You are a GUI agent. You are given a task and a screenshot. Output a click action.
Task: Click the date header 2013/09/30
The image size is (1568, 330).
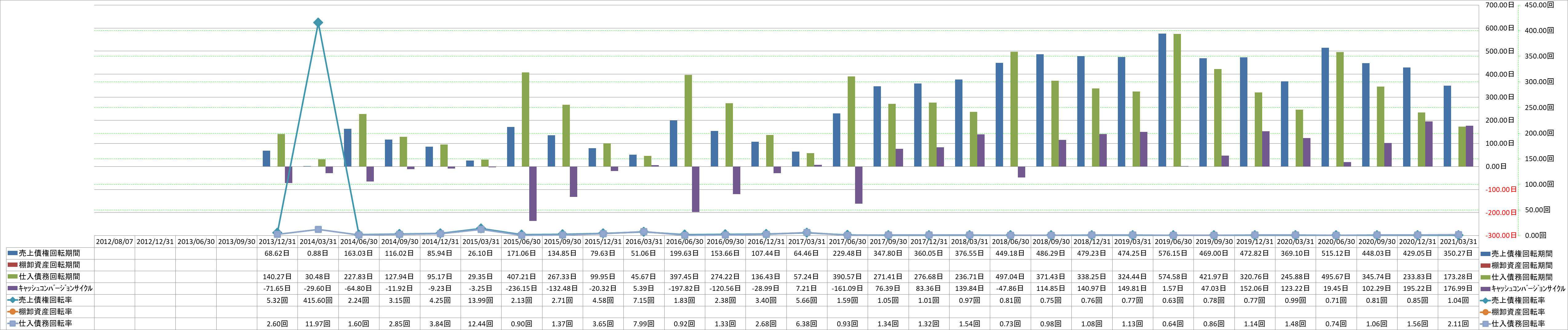pyautogui.click(x=236, y=242)
